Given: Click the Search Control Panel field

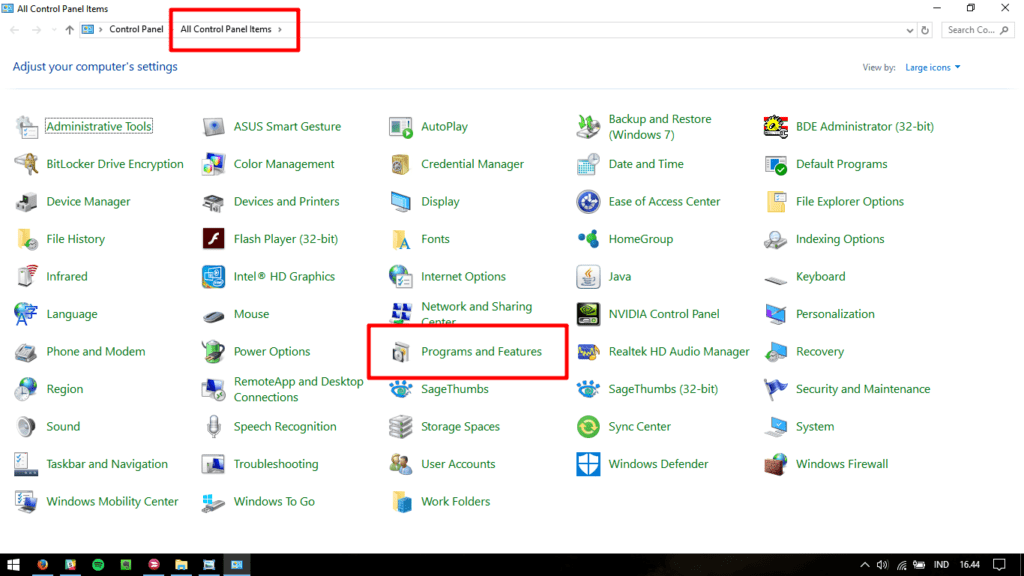Looking at the screenshot, I should (x=978, y=30).
